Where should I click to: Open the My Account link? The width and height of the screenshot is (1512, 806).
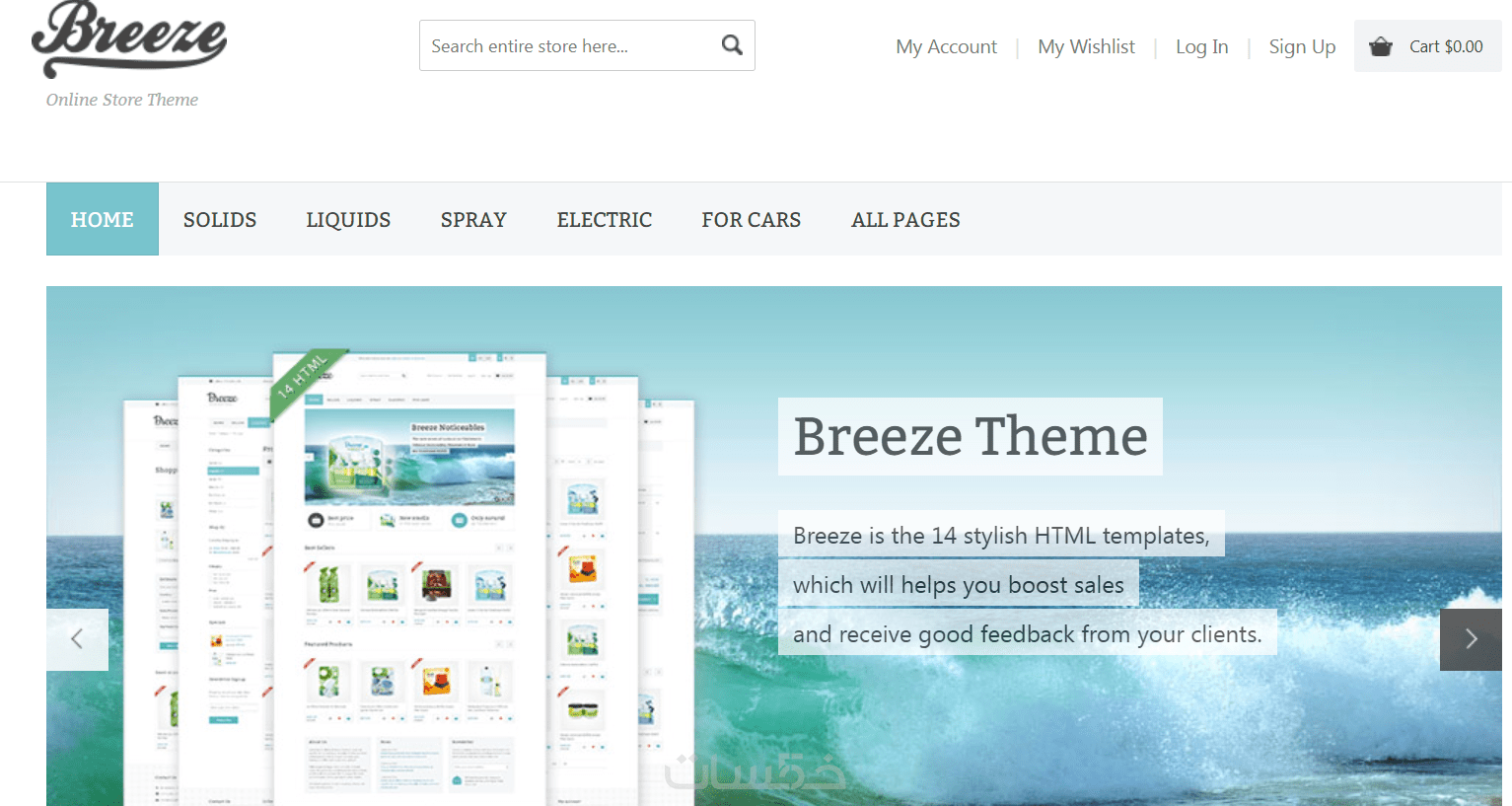pos(946,46)
